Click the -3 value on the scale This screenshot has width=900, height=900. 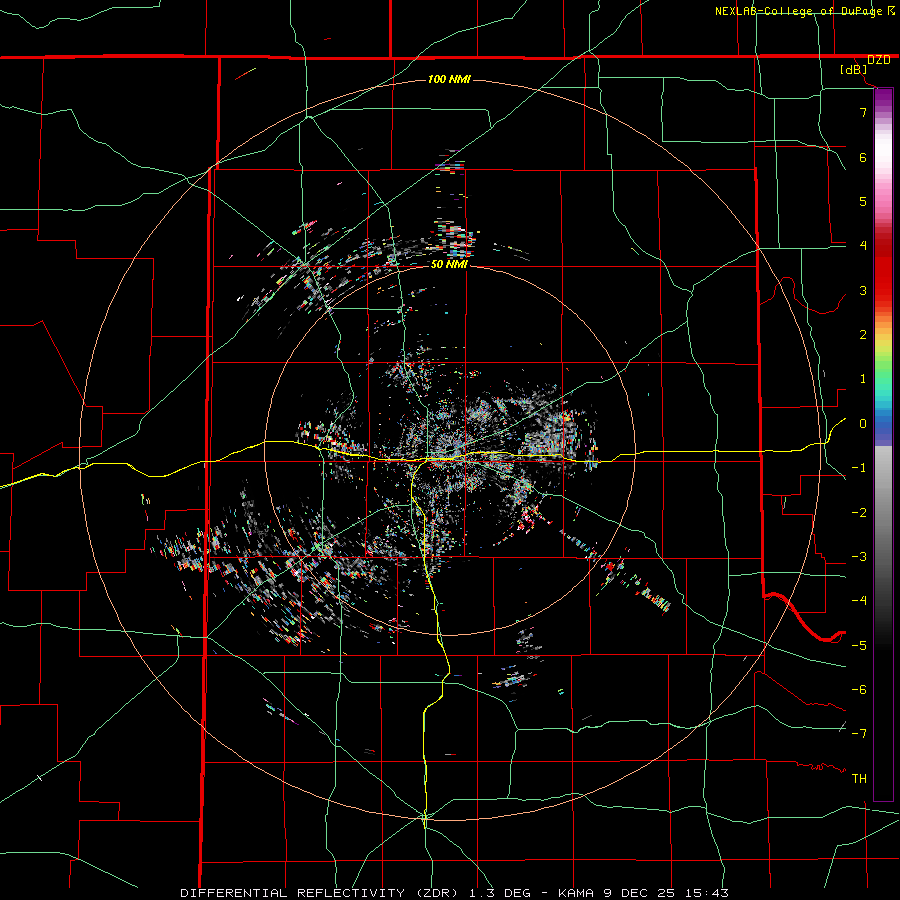(859, 557)
